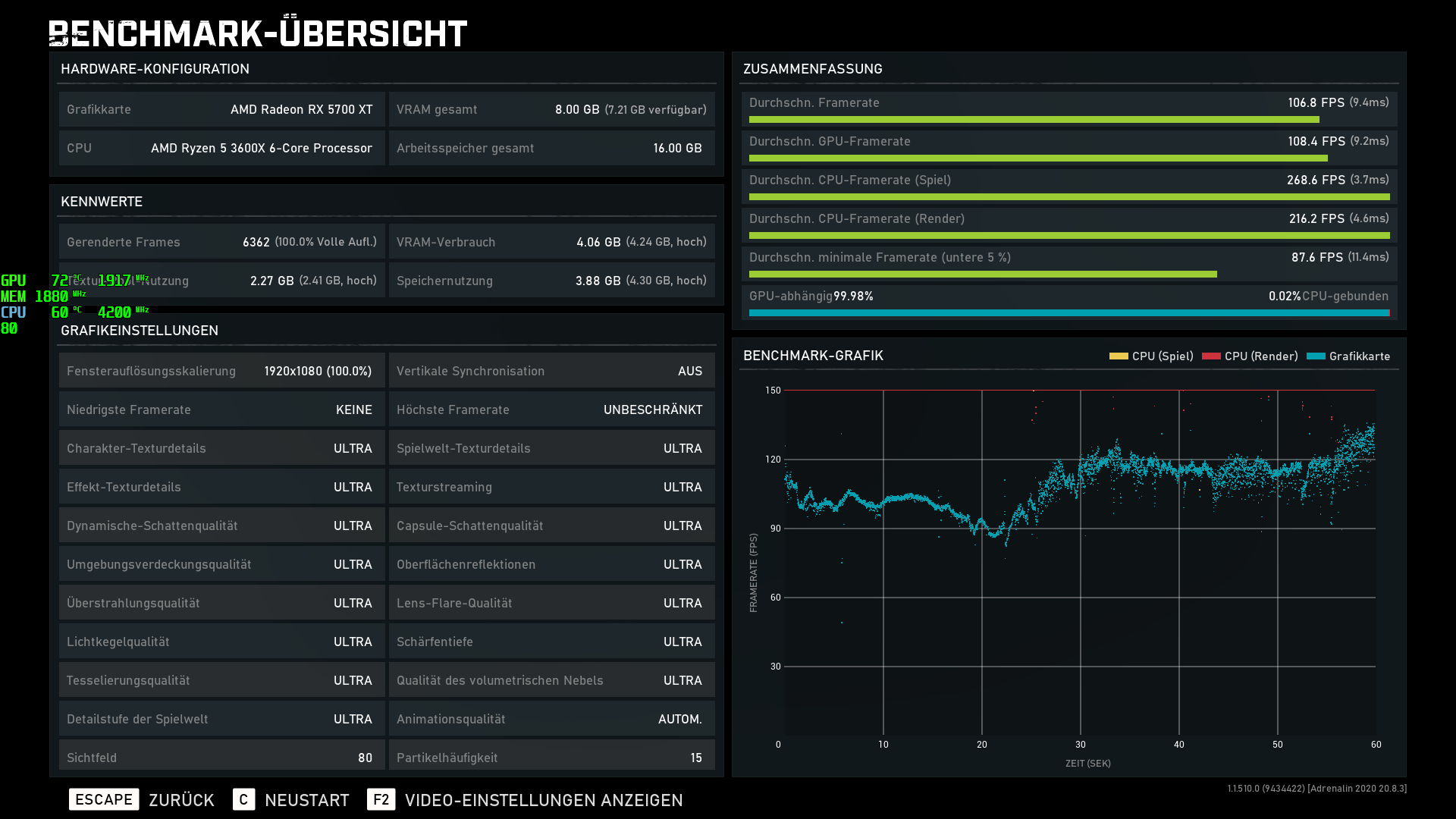This screenshot has height=819, width=1456.
Task: Click the F2 key icon
Action: coord(381,799)
